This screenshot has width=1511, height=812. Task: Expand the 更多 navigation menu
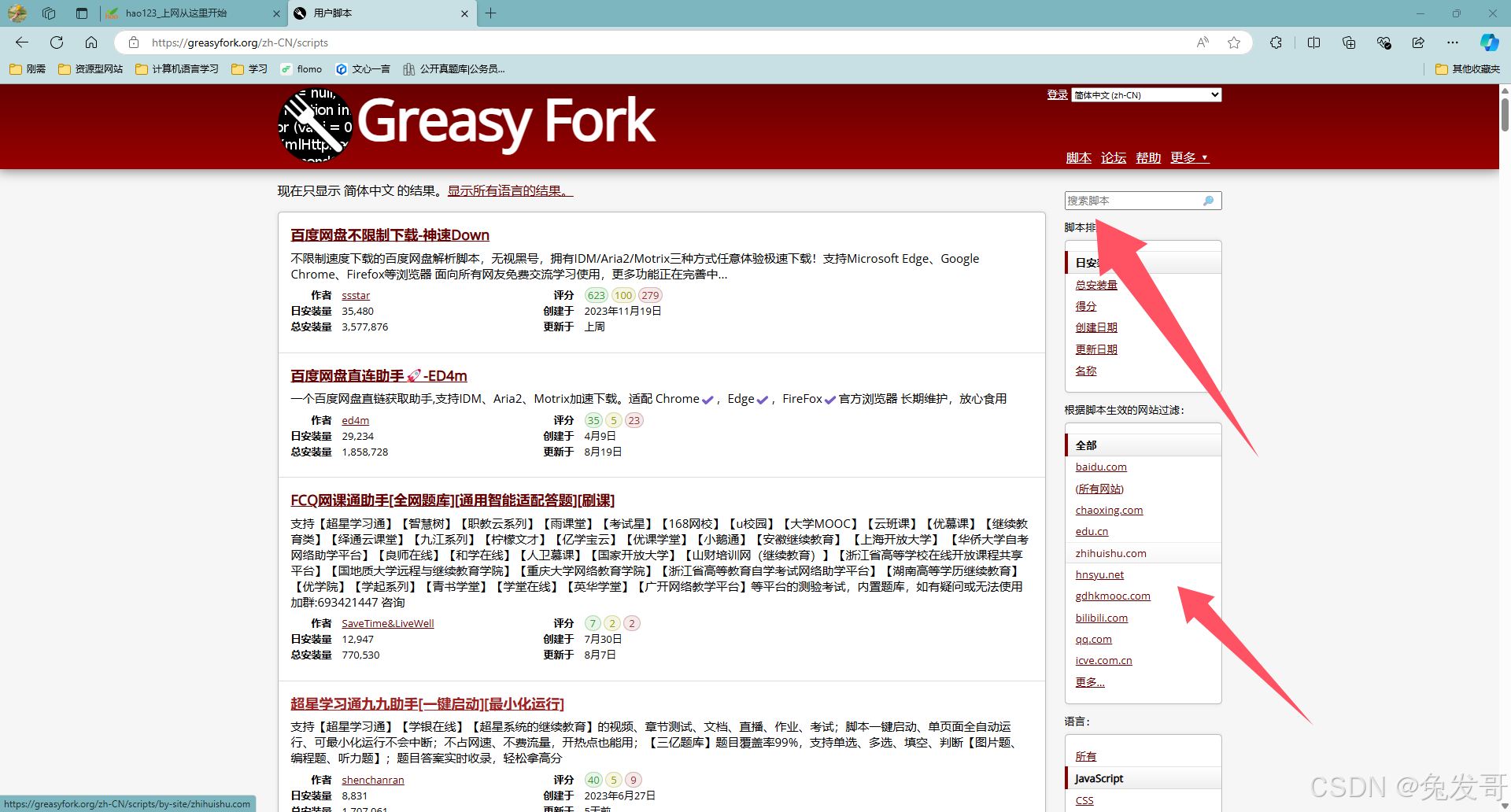click(x=1189, y=157)
